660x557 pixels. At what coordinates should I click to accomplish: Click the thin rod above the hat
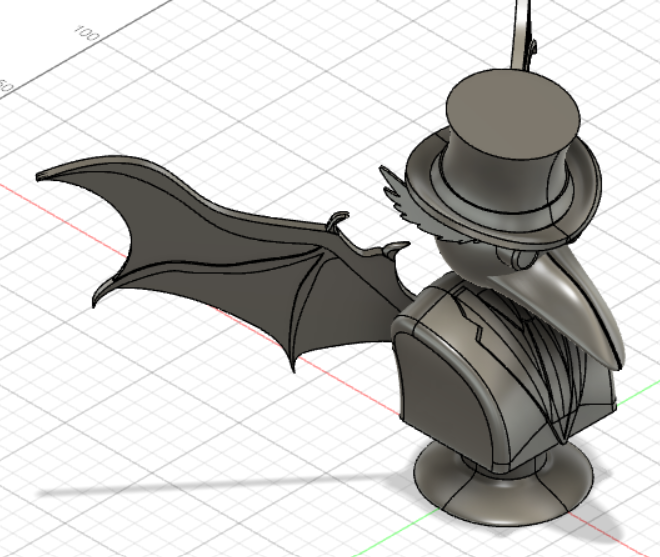point(522,36)
